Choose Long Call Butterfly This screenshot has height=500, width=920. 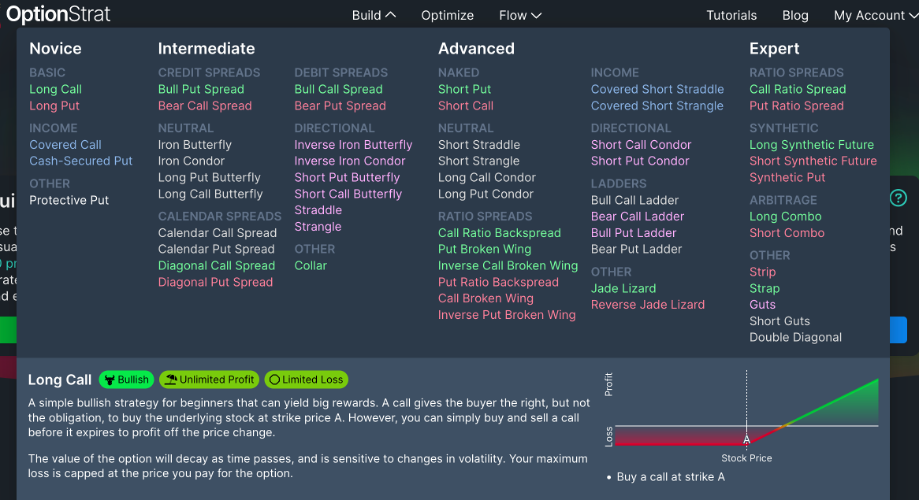(210, 194)
